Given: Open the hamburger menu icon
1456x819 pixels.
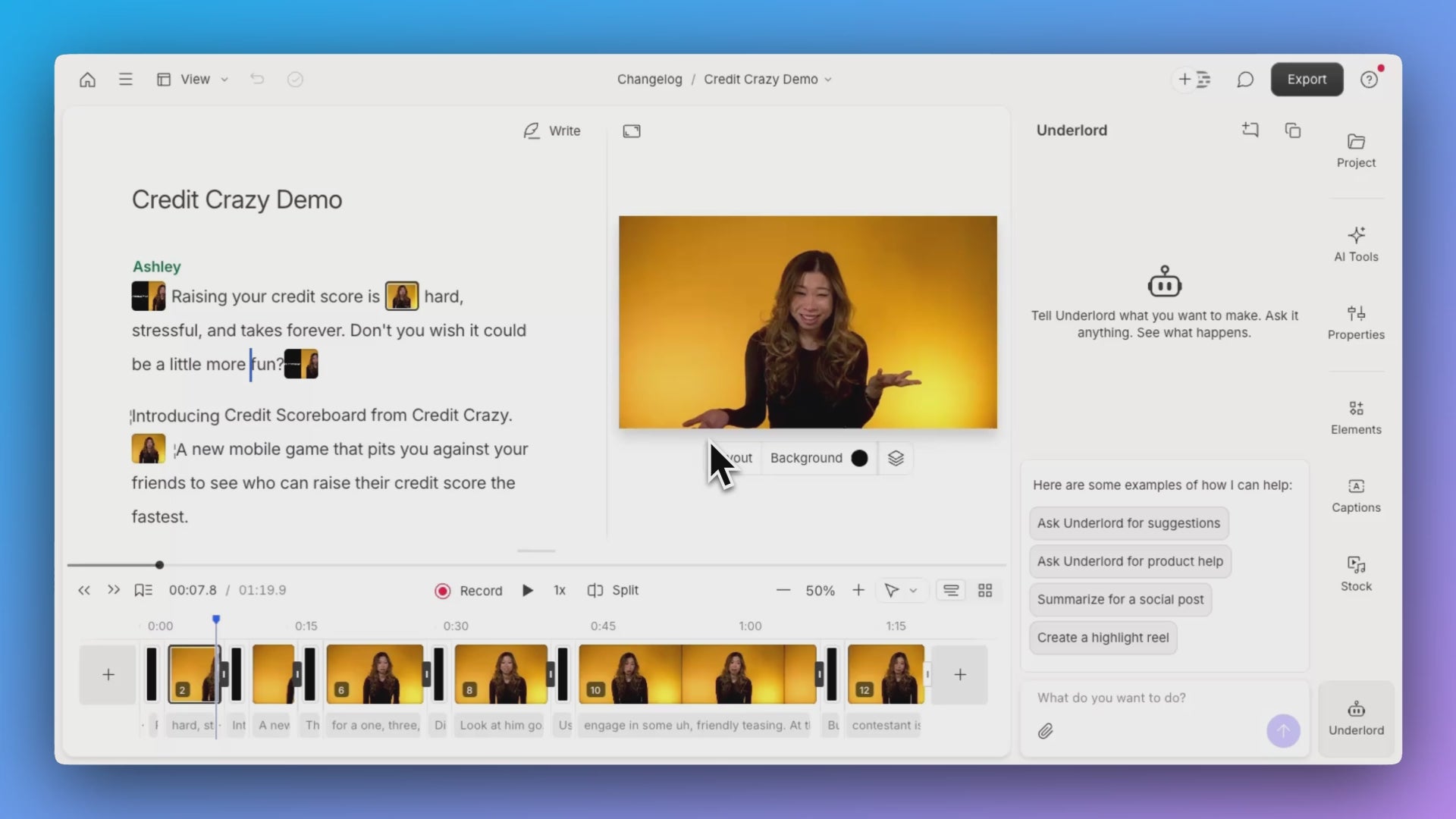Looking at the screenshot, I should (x=126, y=80).
